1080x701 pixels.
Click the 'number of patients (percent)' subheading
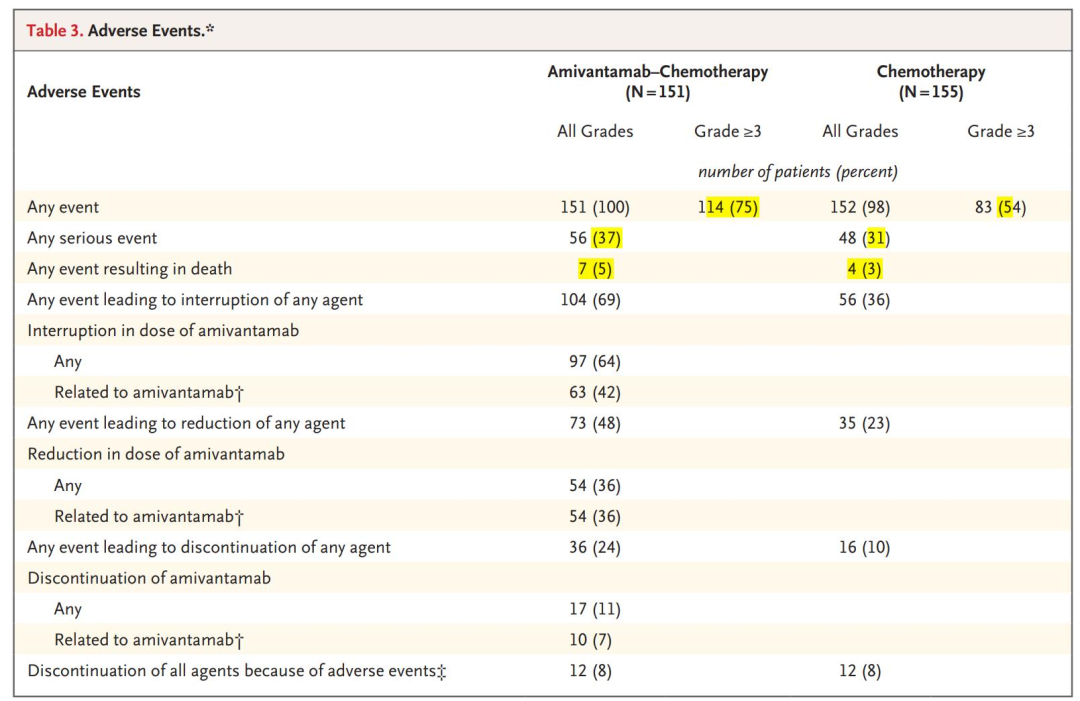point(797,172)
